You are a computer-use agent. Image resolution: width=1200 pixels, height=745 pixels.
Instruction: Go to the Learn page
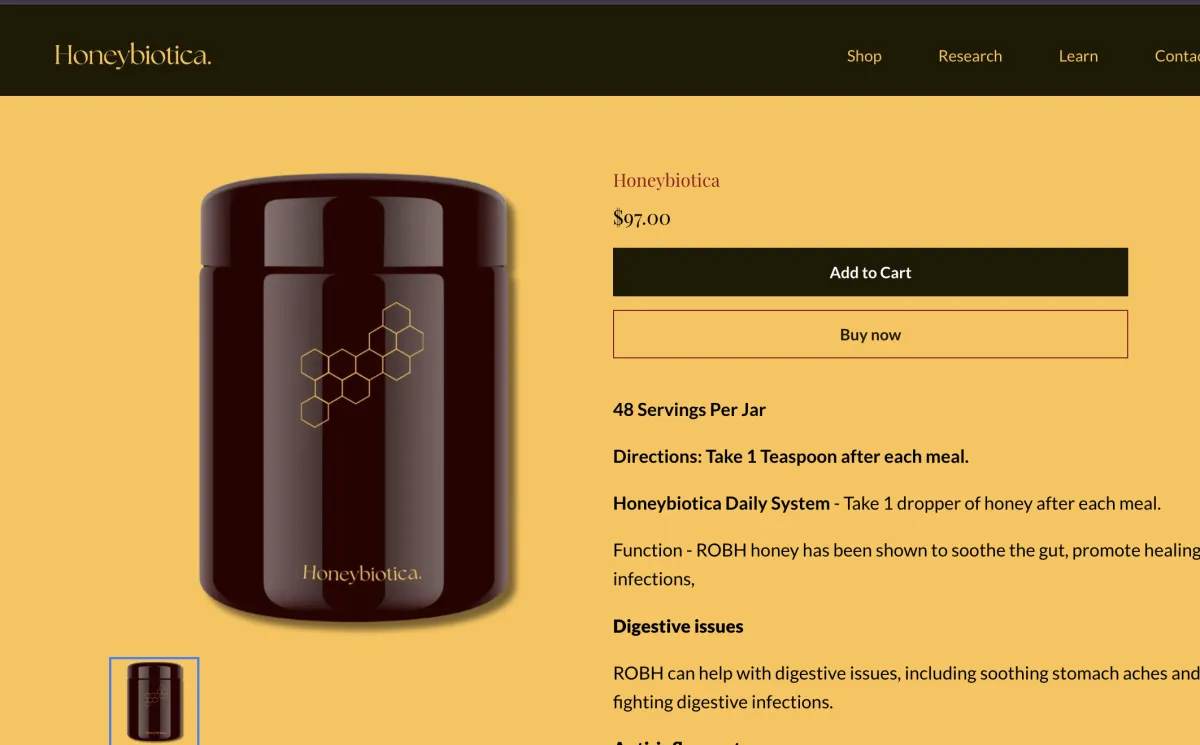pos(1078,56)
